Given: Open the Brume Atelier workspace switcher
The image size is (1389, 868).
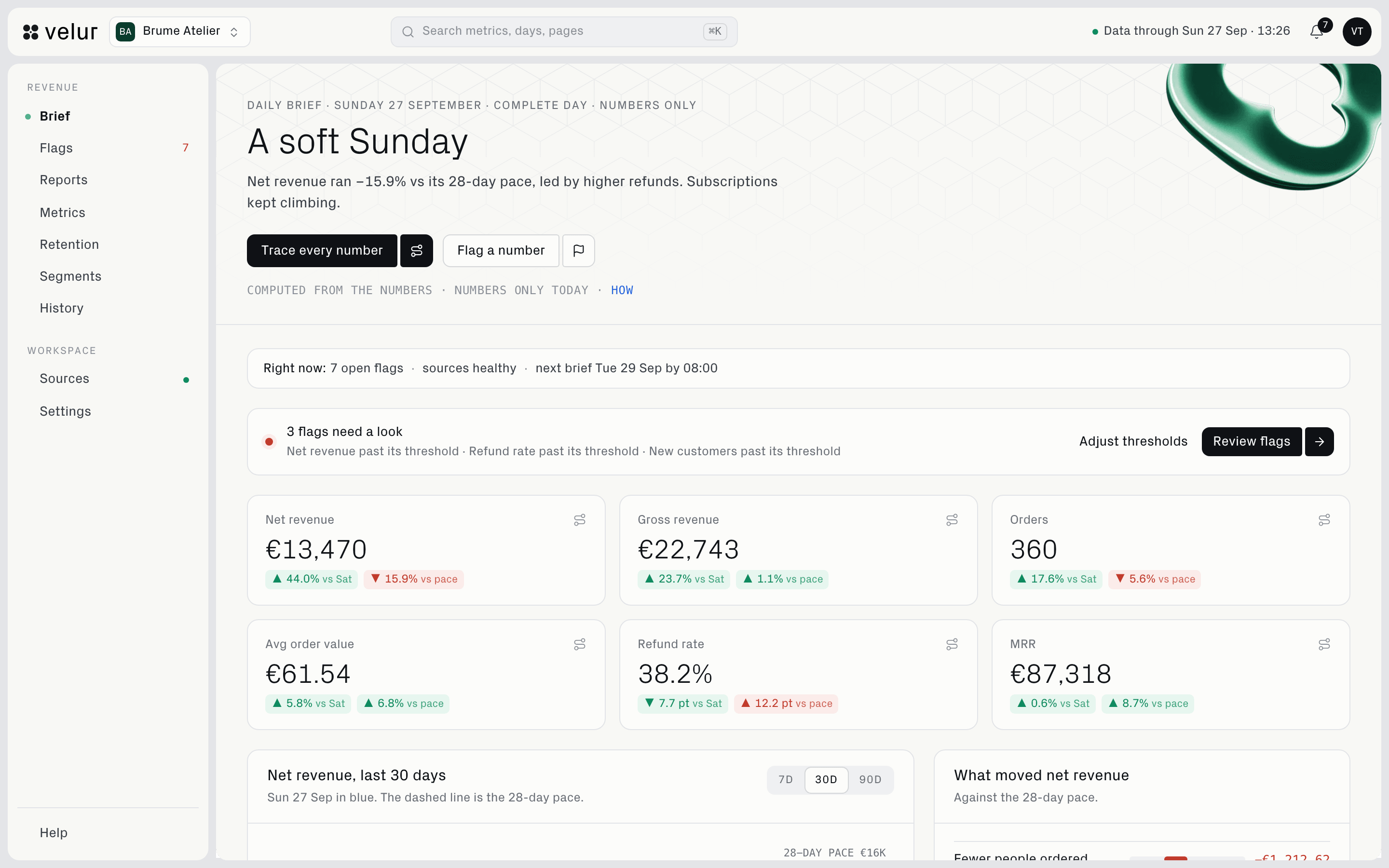Looking at the screenshot, I should (x=179, y=31).
